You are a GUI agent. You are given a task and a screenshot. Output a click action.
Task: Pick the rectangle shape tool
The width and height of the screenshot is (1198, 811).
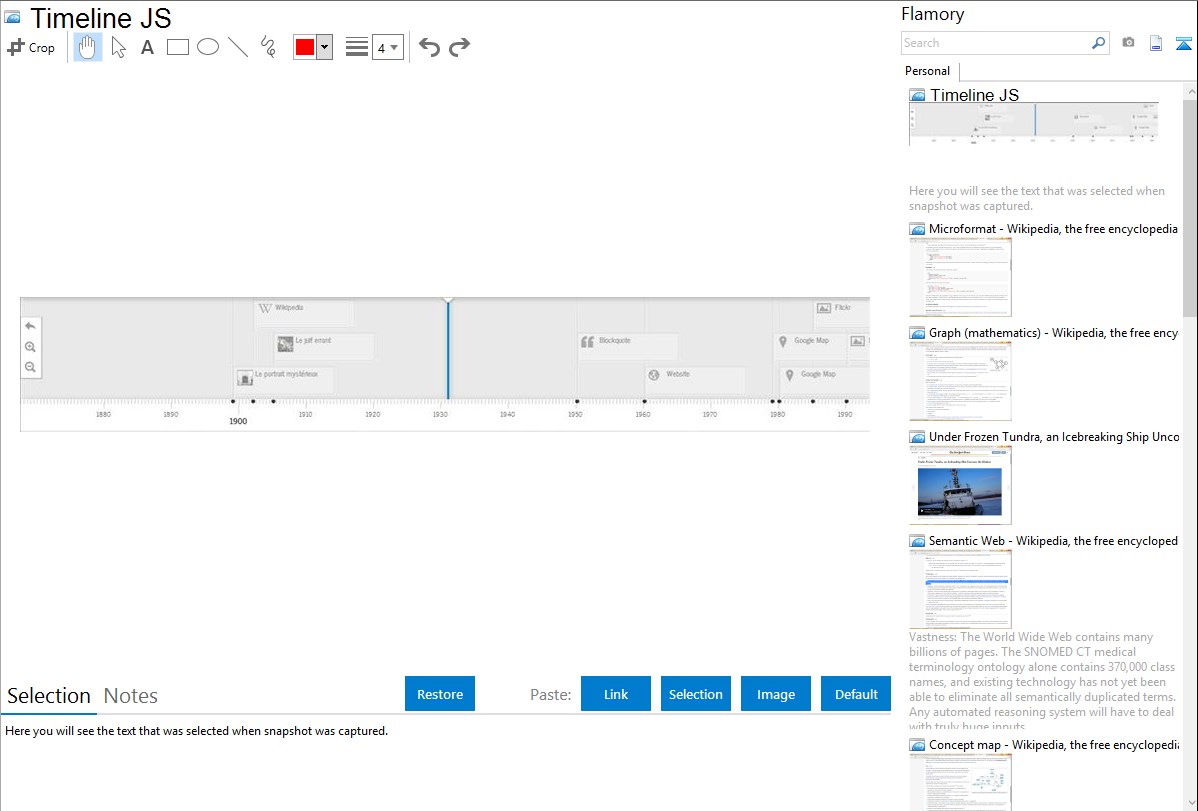[177, 47]
